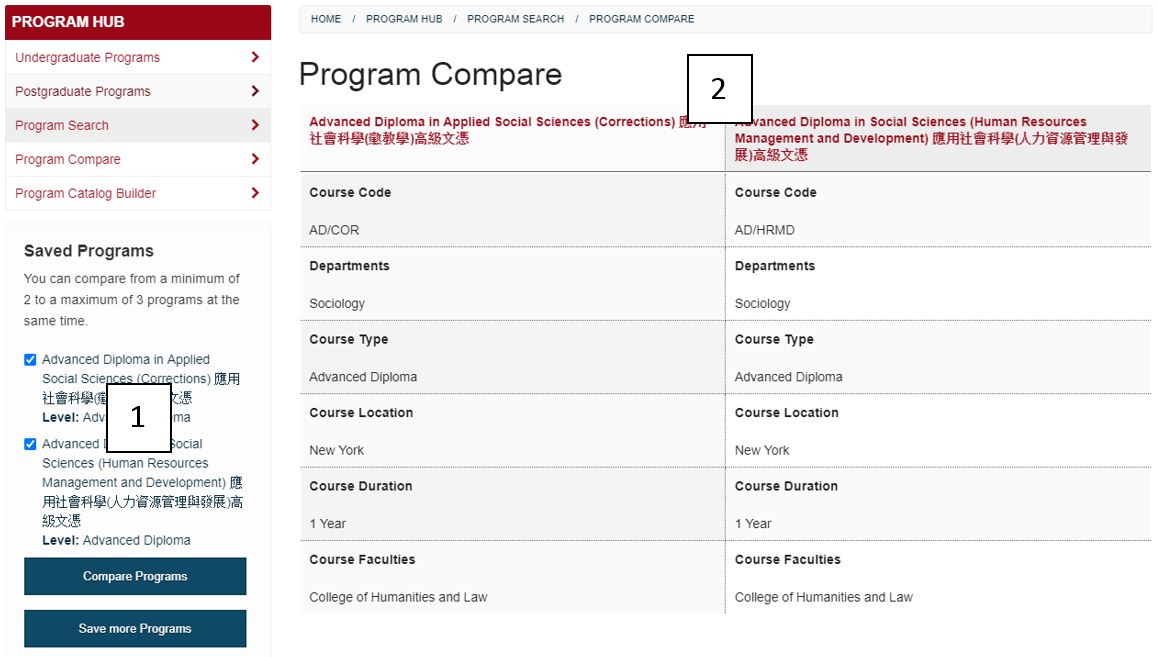This screenshot has height=657, width=1158.
Task: Go to HOME via the breadcrumb
Action: (326, 18)
